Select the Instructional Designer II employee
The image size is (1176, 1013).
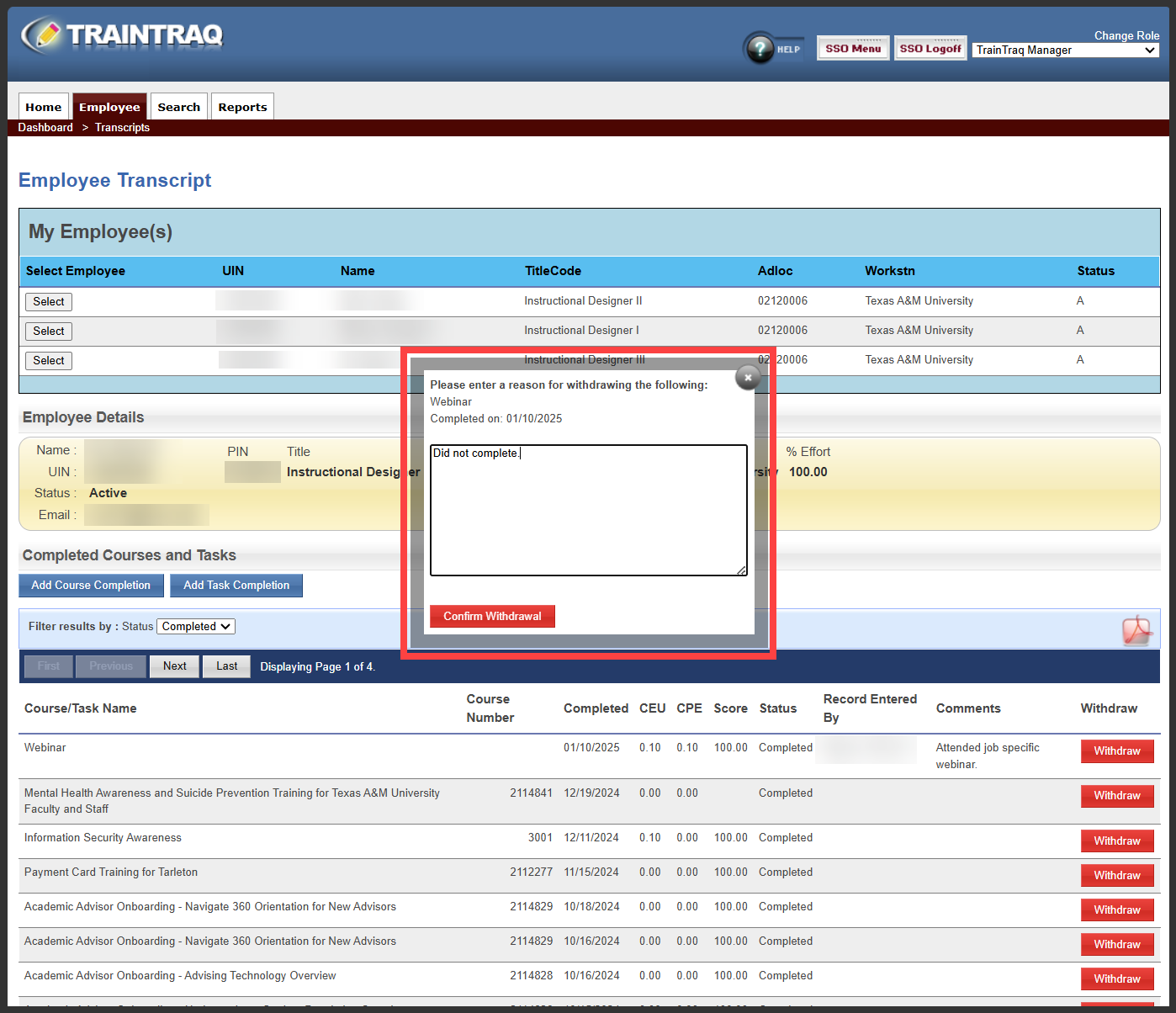48,301
